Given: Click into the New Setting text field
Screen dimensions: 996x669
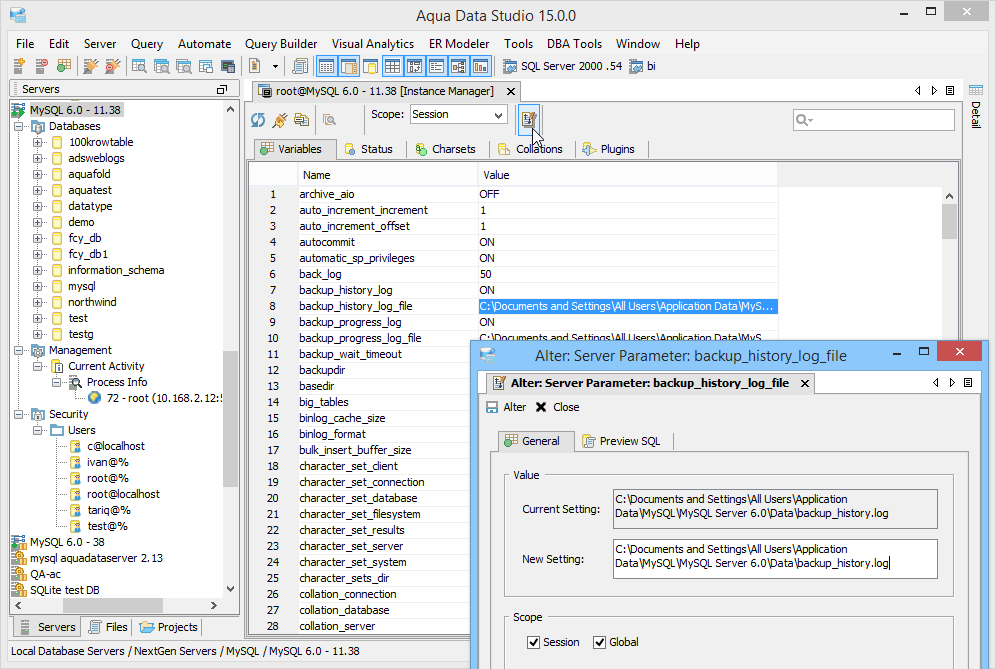Looking at the screenshot, I should pos(775,559).
